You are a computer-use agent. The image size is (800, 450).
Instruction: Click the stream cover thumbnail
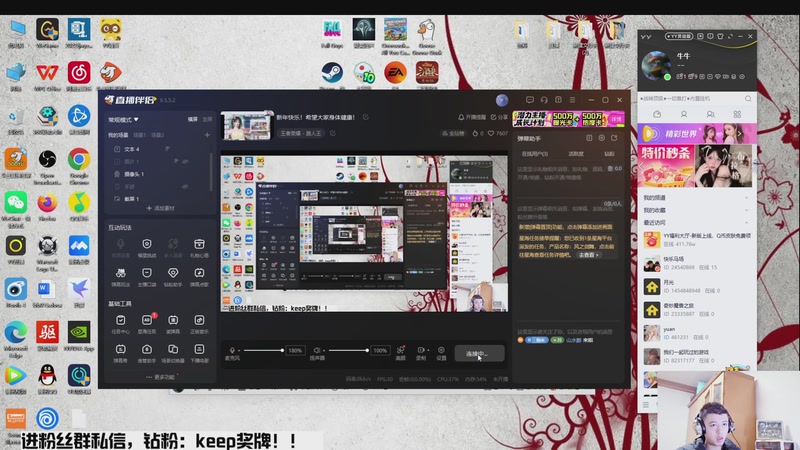pos(246,126)
